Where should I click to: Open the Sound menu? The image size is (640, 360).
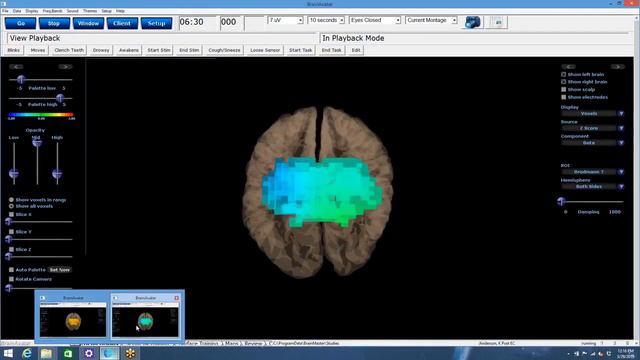pyautogui.click(x=72, y=11)
